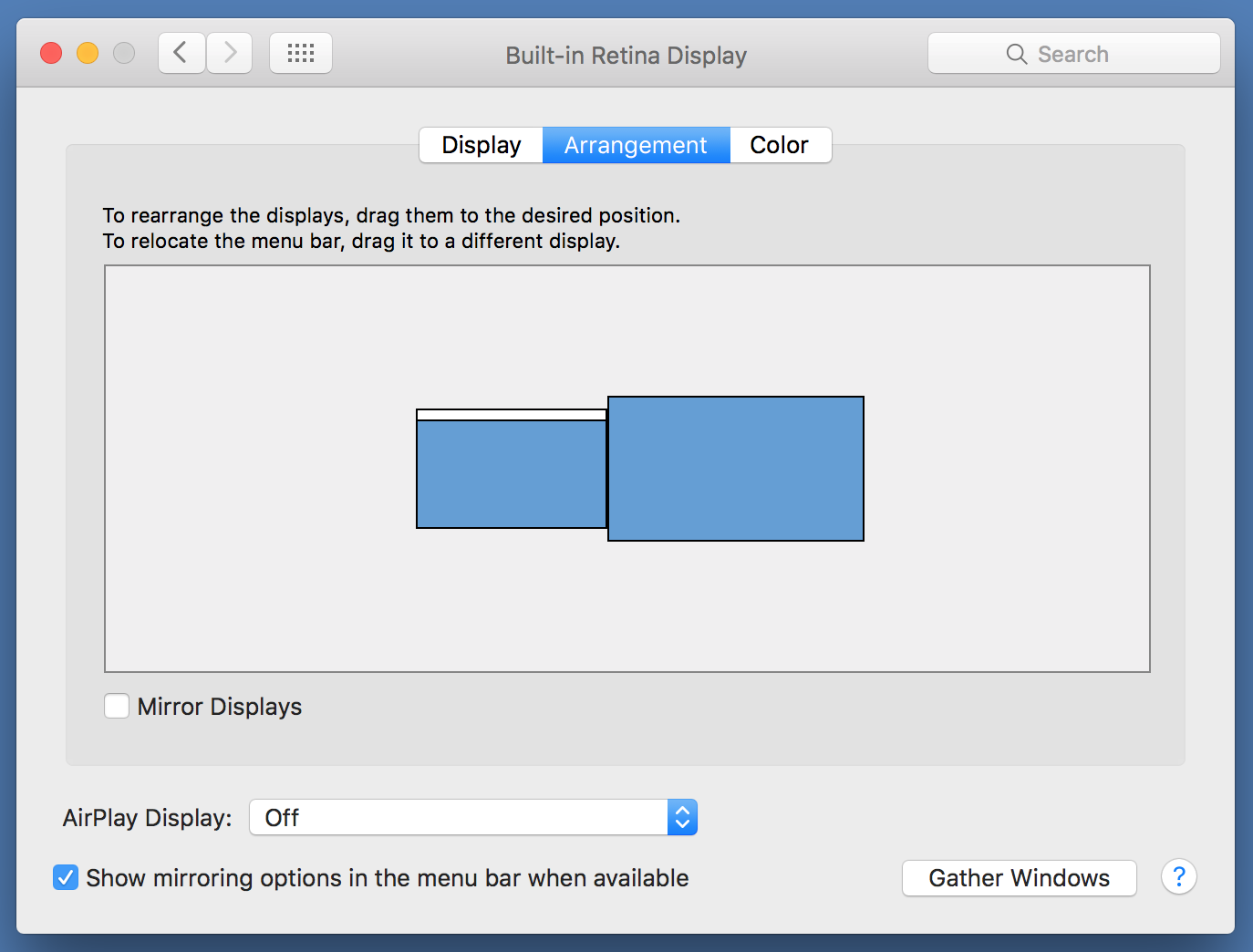Viewport: 1253px width, 952px height.
Task: Click the forward navigation arrow
Action: point(230,53)
